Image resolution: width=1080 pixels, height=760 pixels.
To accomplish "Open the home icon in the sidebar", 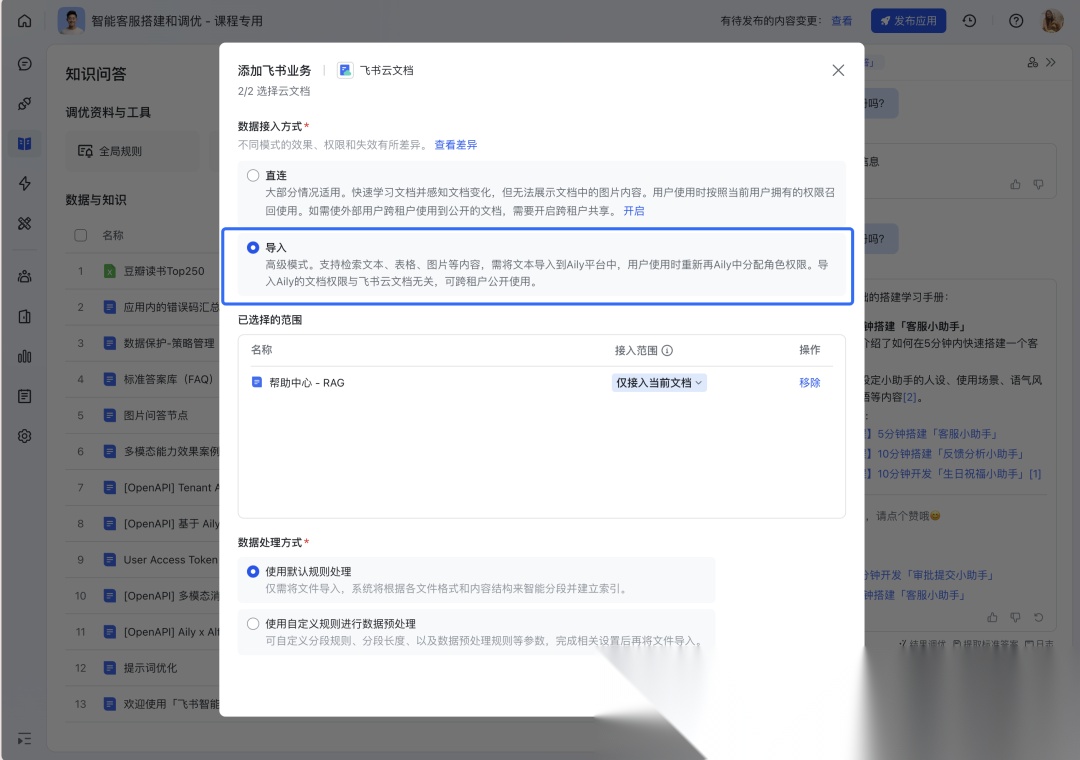I will click(x=25, y=21).
